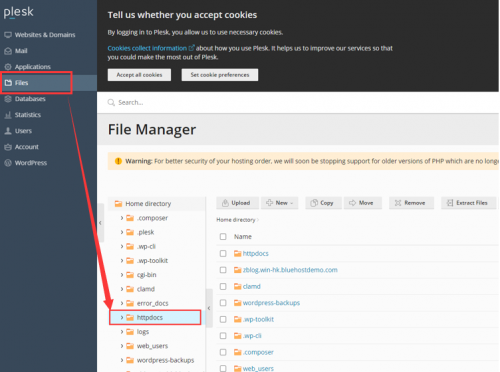Expand the httpdocs folder in tree
The width and height of the screenshot is (500, 372).
tap(122, 317)
